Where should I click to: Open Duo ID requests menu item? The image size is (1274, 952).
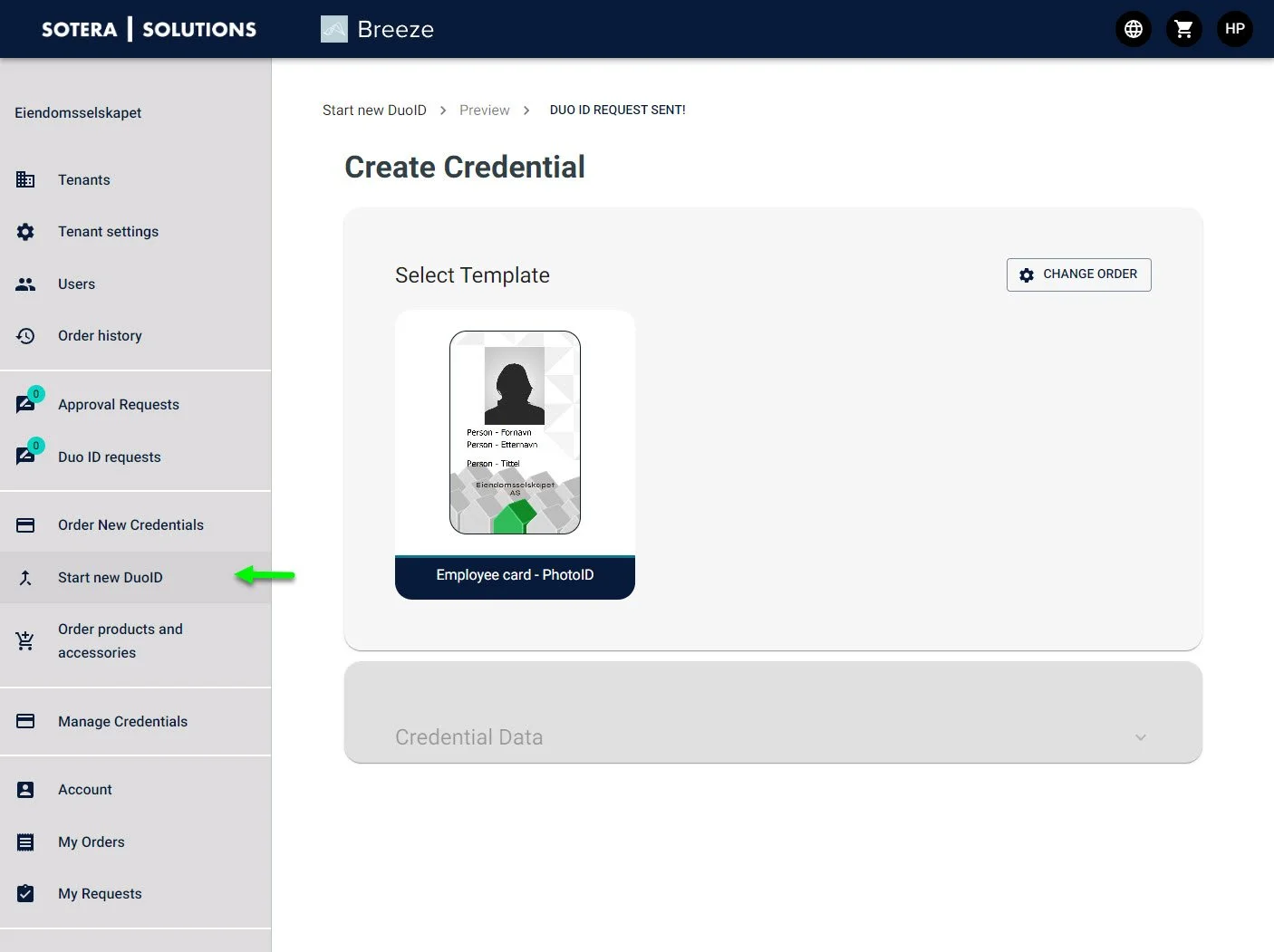pyautogui.click(x=136, y=457)
